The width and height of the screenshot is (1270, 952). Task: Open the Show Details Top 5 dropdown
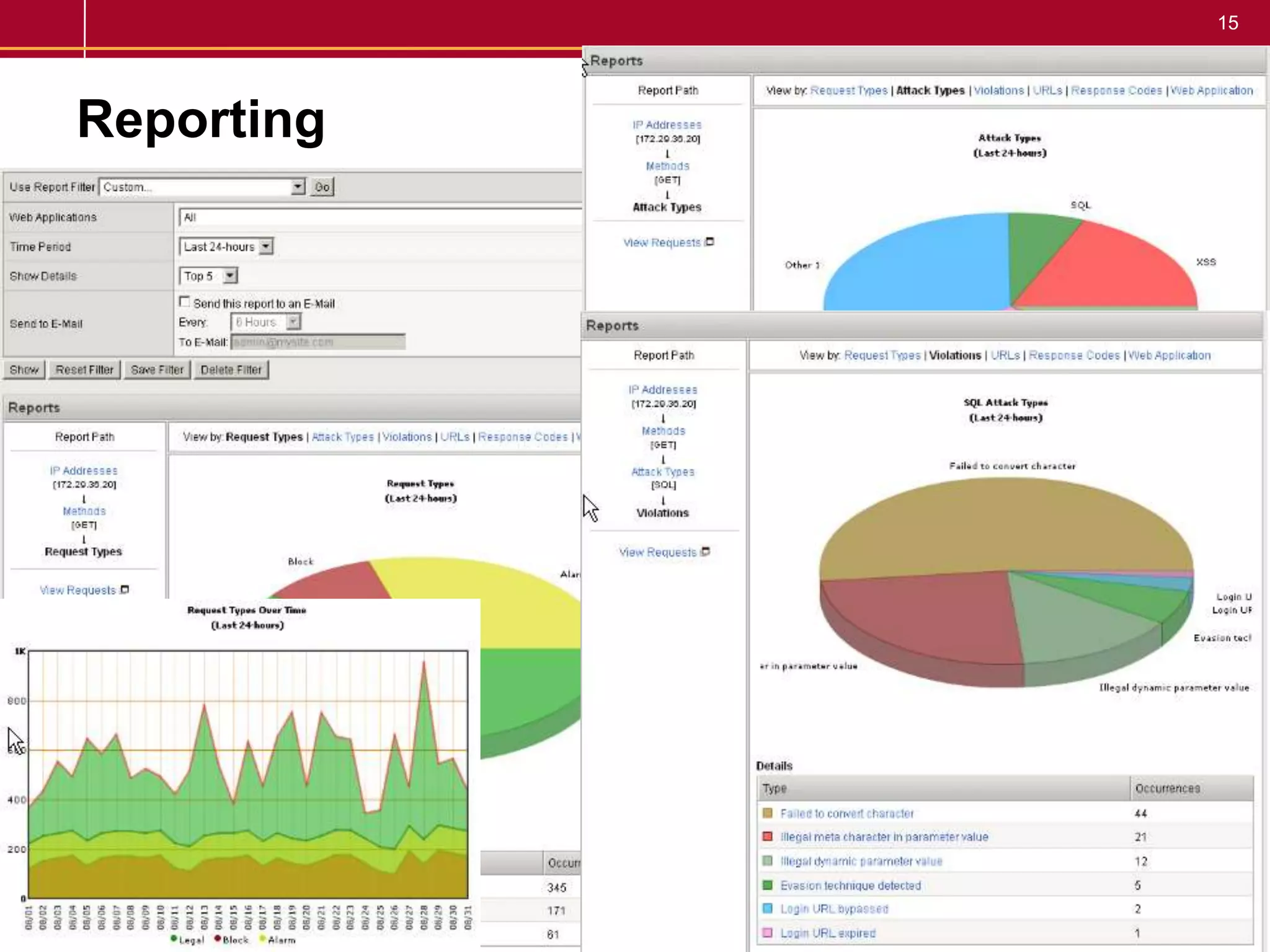(230, 276)
